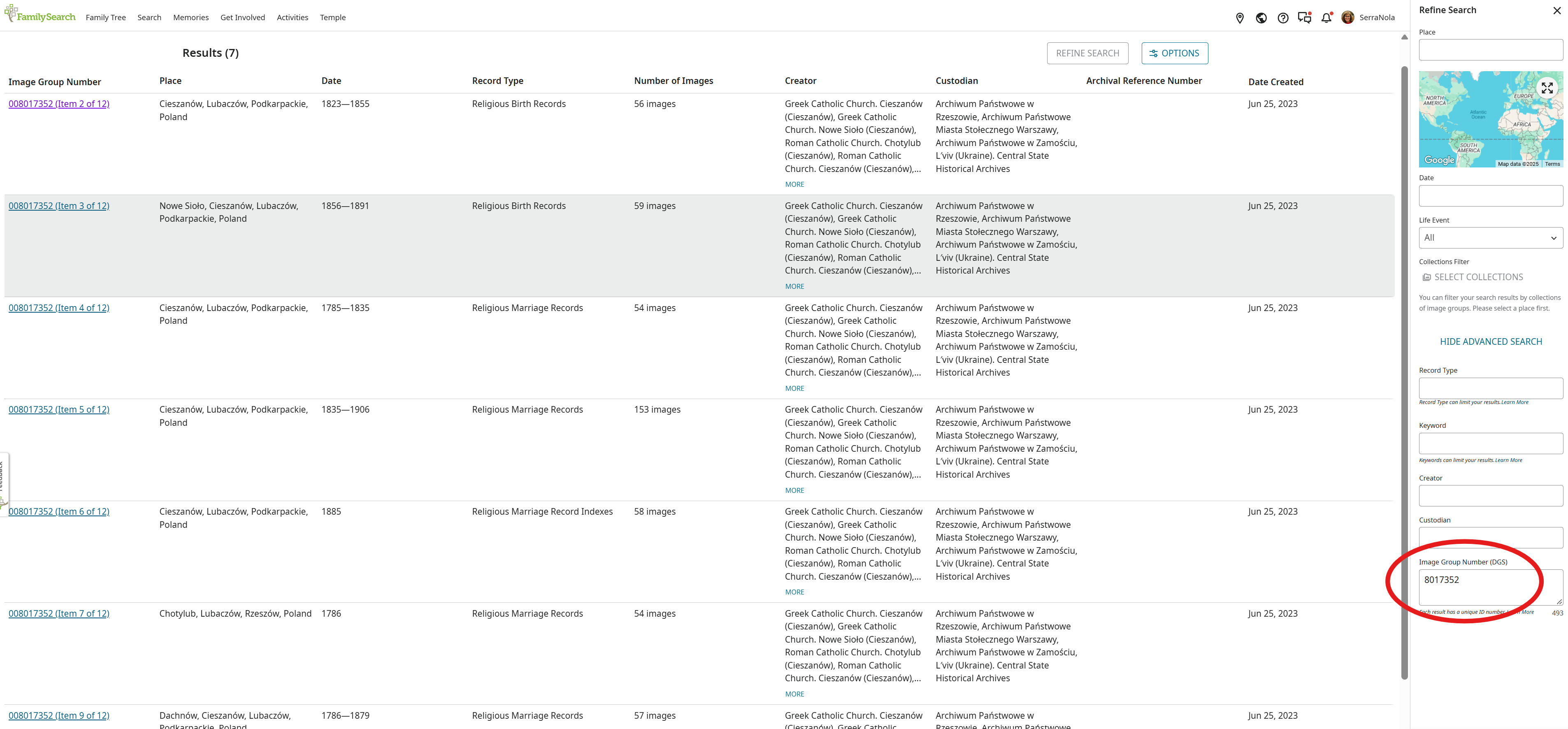Click the globe language icon
The height and width of the screenshot is (729, 1568).
1261,18
